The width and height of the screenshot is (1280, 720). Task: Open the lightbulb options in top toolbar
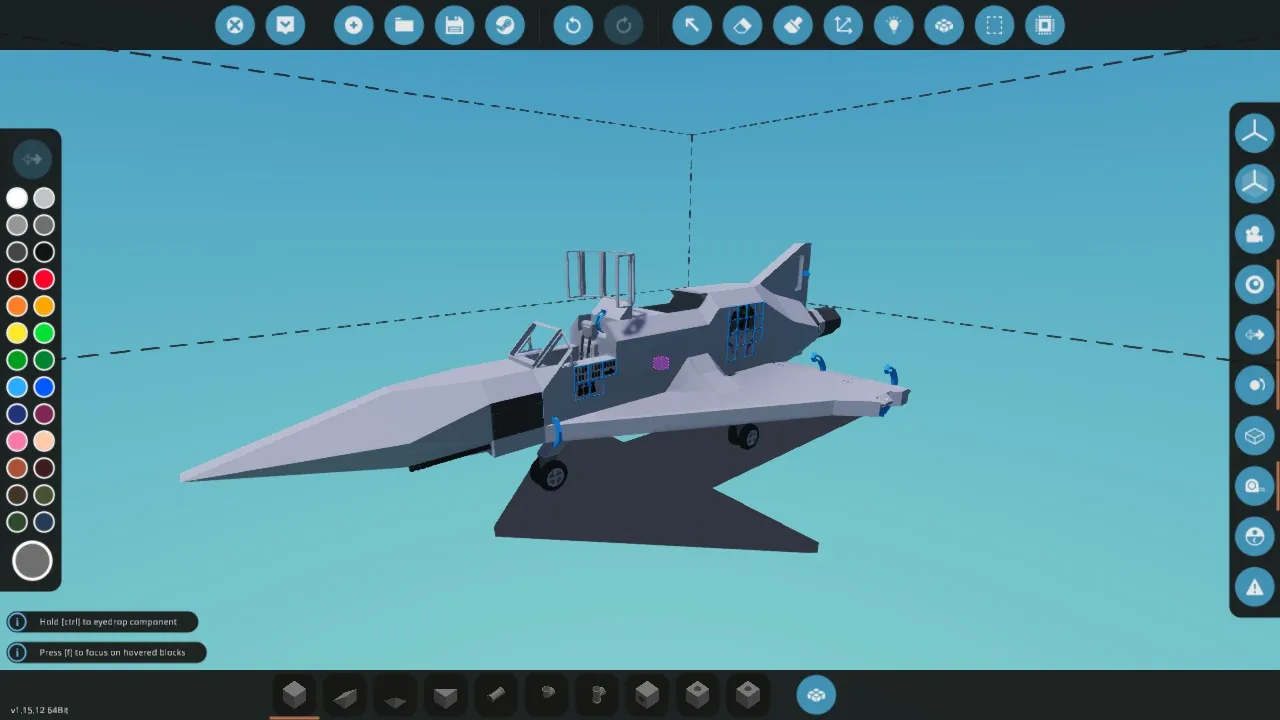(x=893, y=25)
